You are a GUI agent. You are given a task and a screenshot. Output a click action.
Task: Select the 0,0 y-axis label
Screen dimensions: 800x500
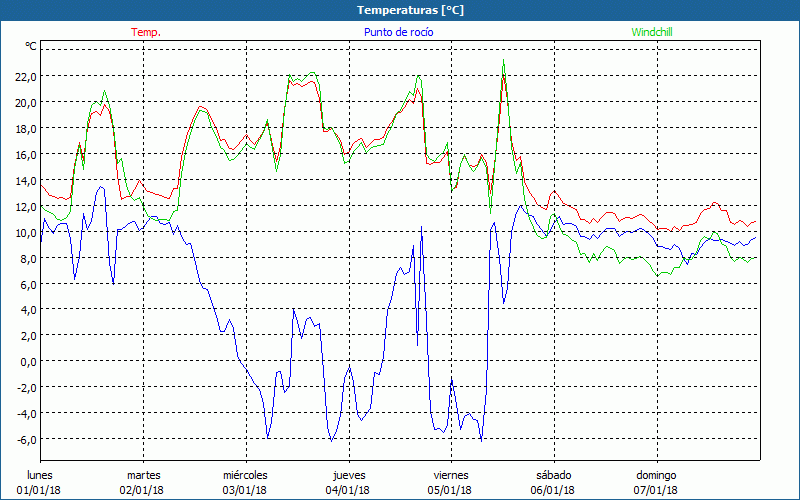point(27,361)
